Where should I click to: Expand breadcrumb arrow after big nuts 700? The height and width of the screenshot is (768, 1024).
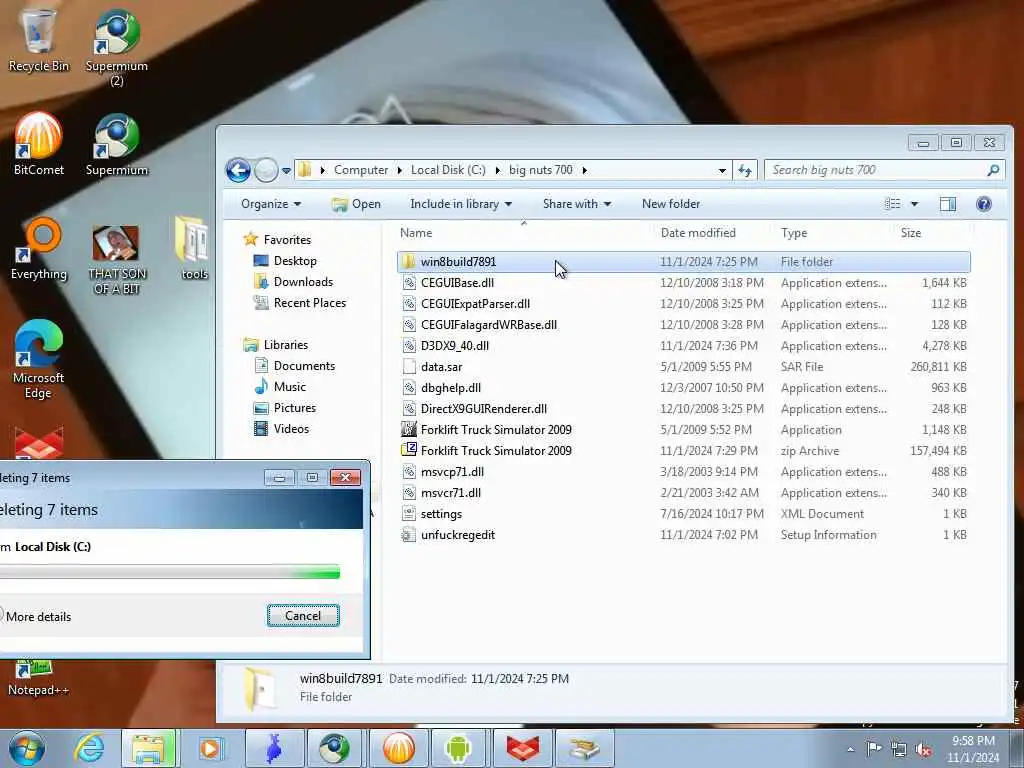coord(584,170)
